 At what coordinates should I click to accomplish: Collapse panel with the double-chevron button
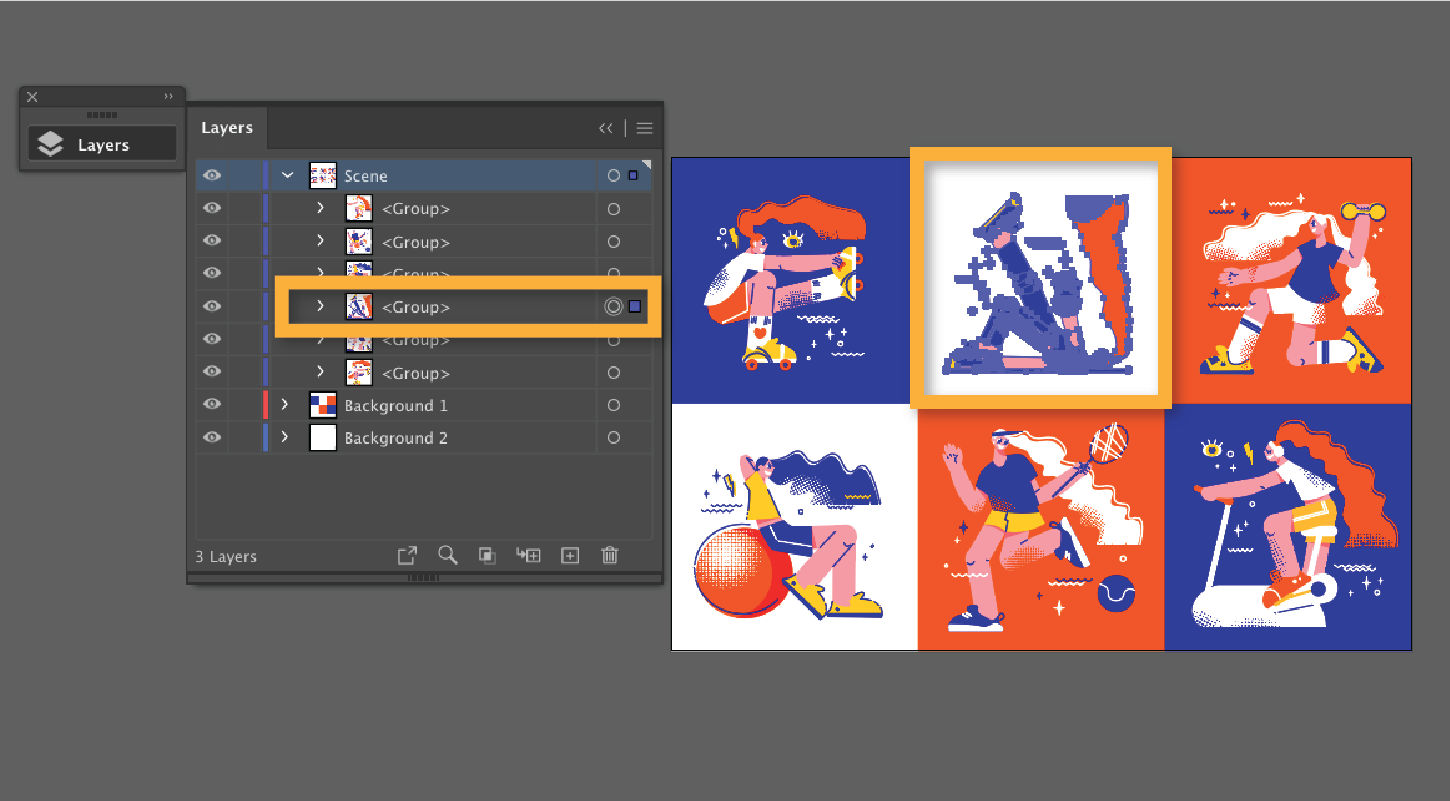pos(606,127)
